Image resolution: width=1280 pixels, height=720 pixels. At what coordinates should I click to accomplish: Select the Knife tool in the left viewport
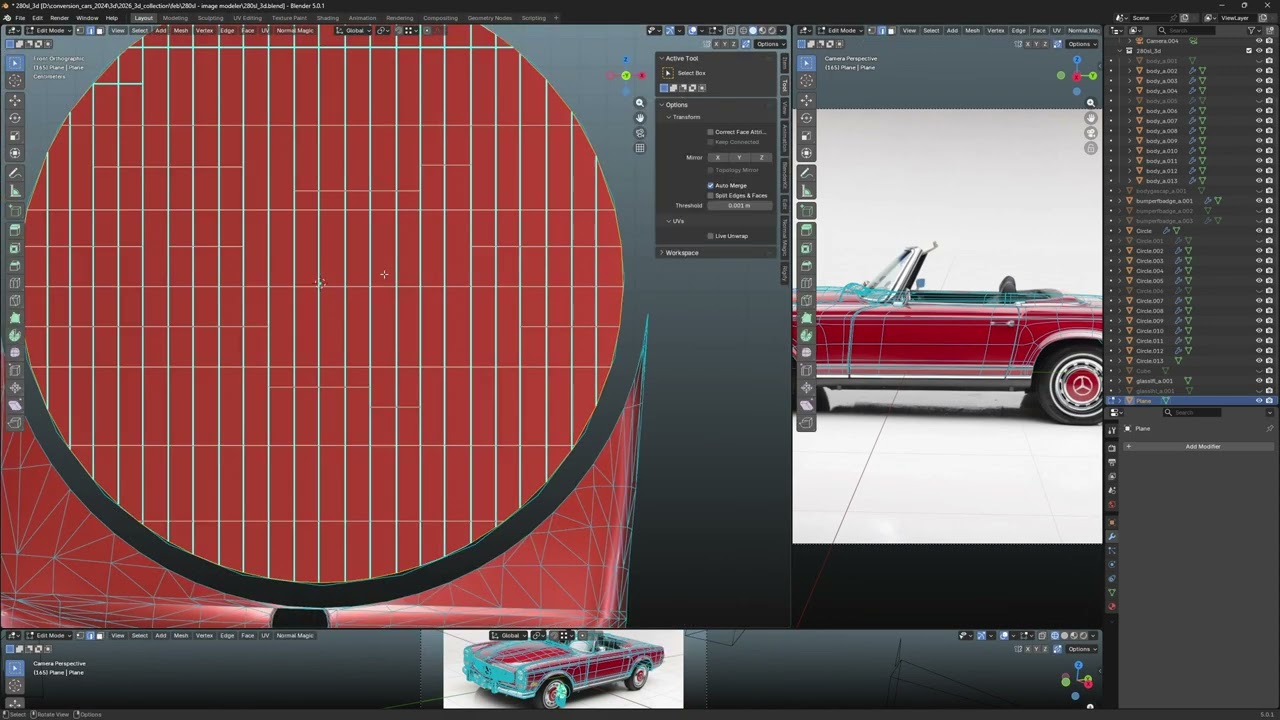coord(15,301)
